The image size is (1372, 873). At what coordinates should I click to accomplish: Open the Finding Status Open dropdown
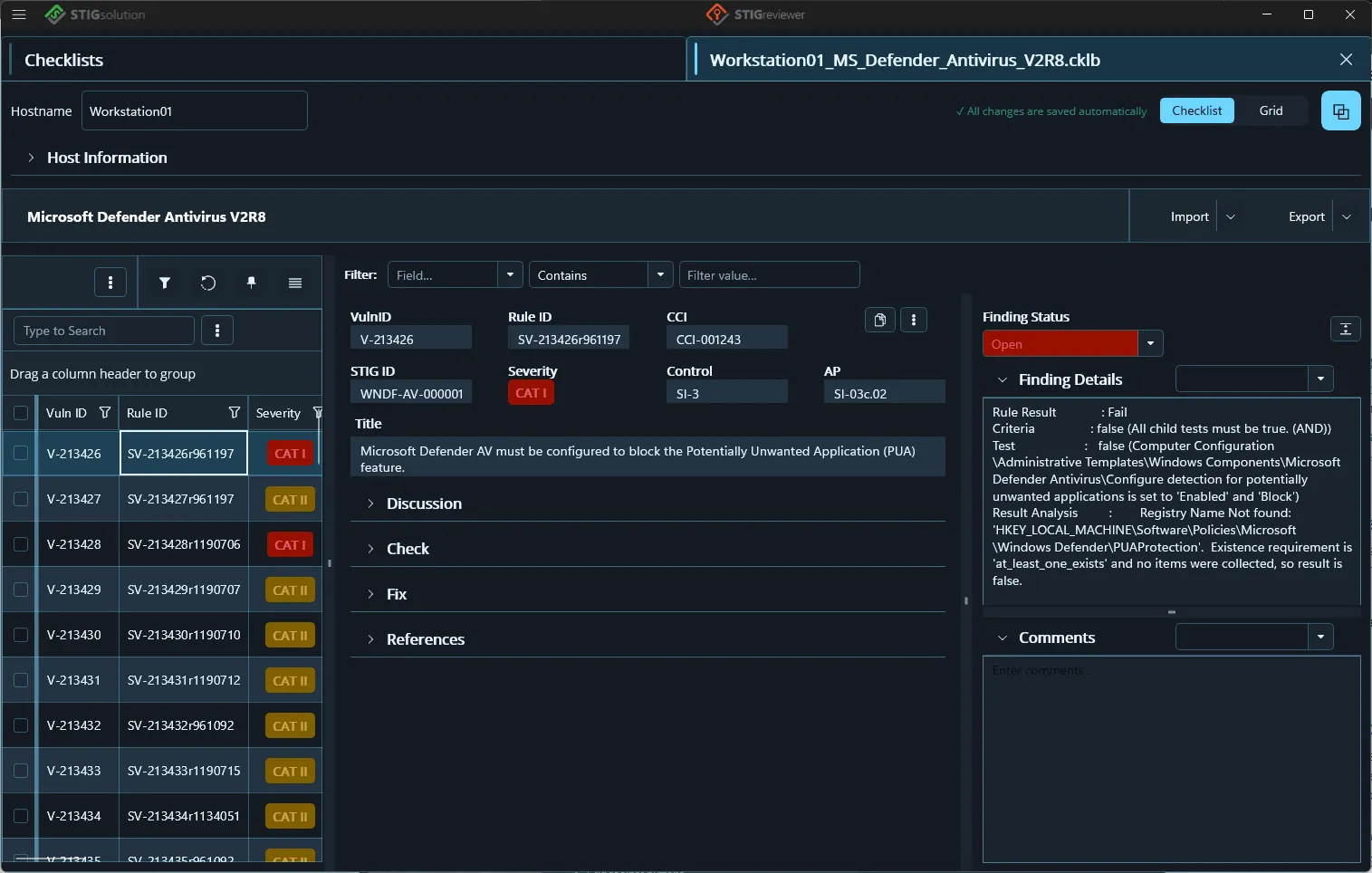pyautogui.click(x=1150, y=344)
